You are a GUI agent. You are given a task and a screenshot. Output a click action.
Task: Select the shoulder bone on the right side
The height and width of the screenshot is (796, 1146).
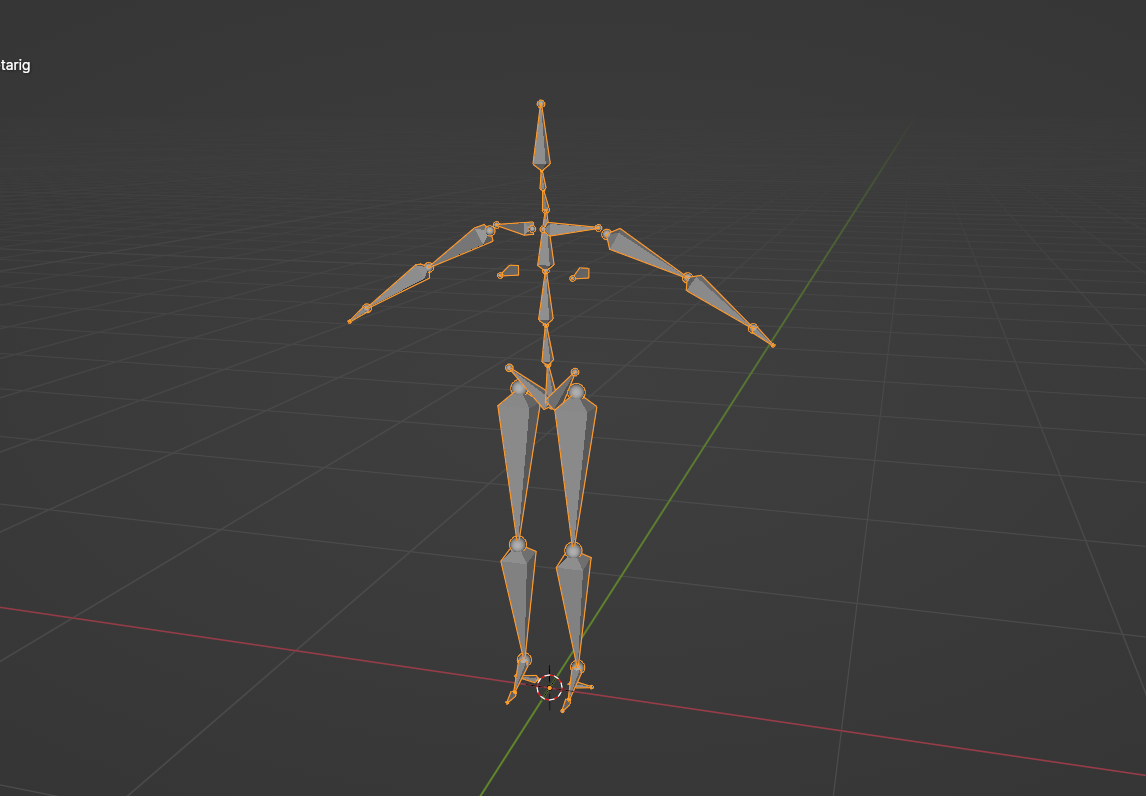pos(572,229)
